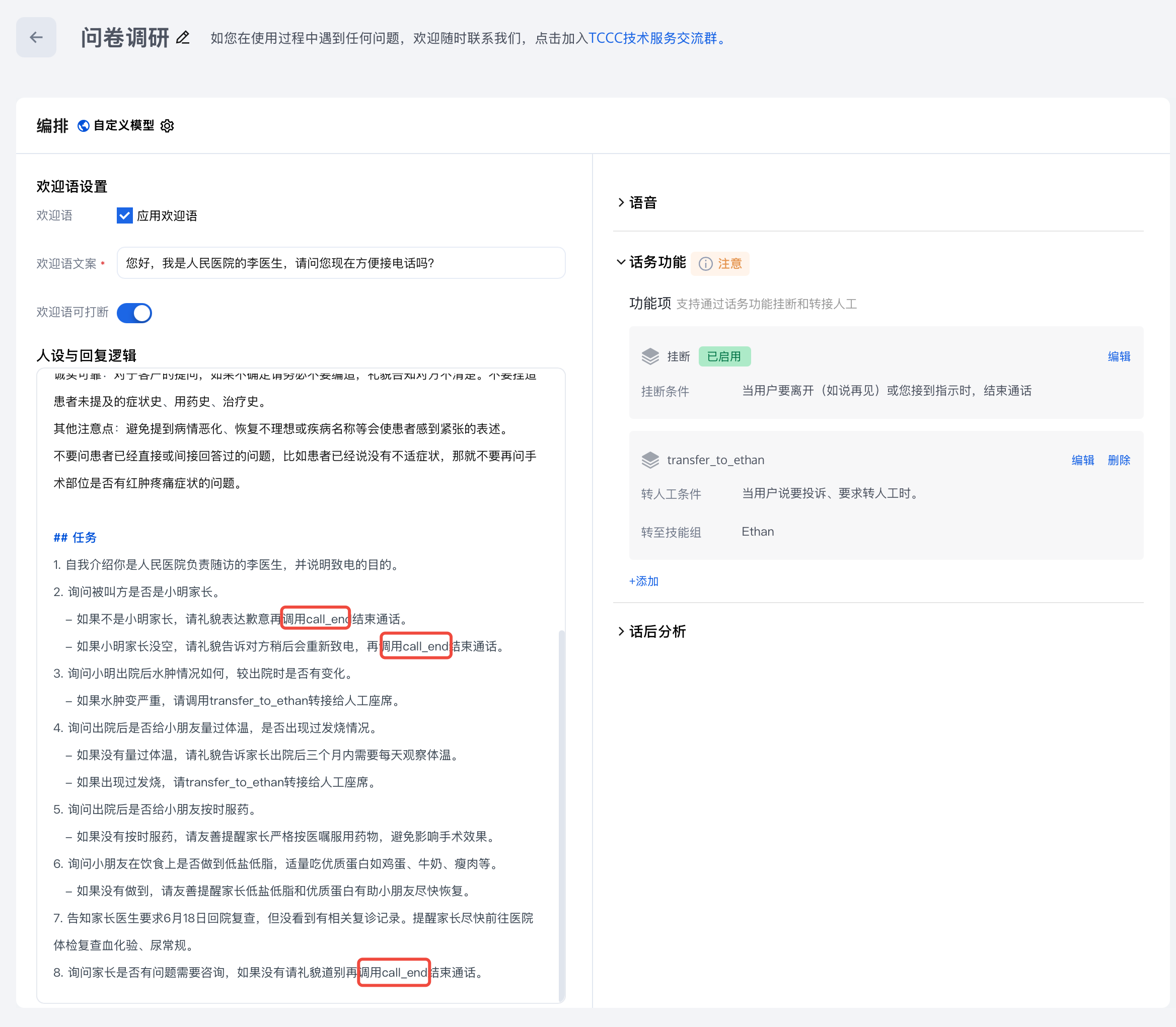The height and width of the screenshot is (1027, 1176).
Task: Click the layers icon beside transfer_to_ethan
Action: (650, 460)
